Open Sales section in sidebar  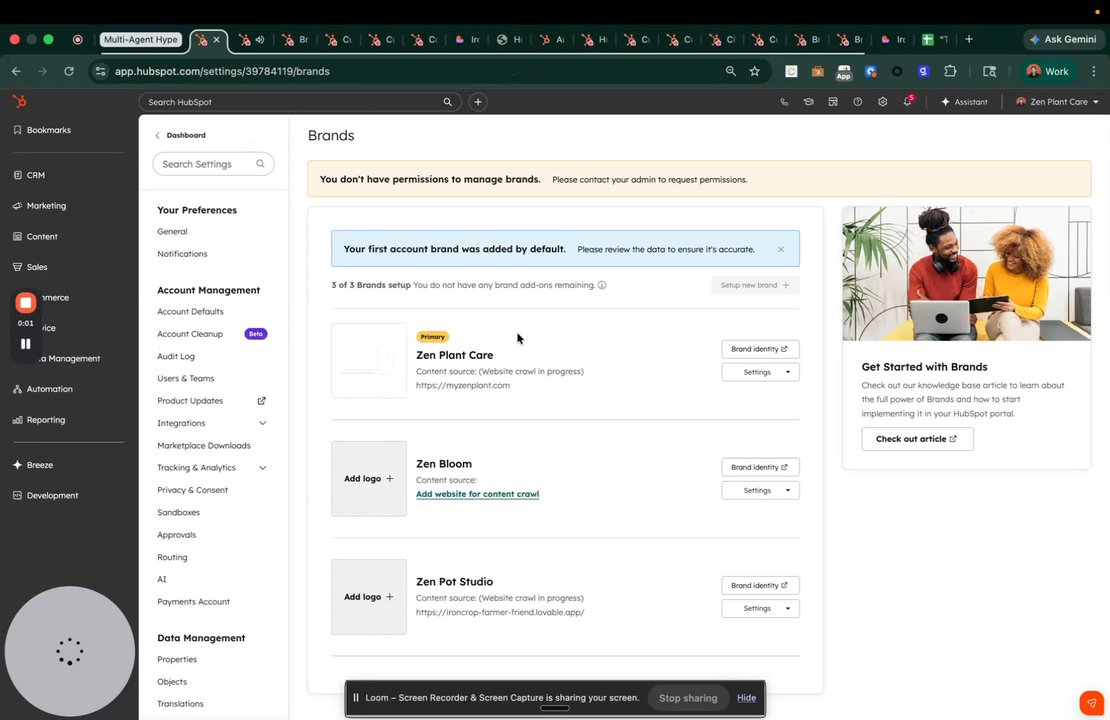[x=30, y=267]
